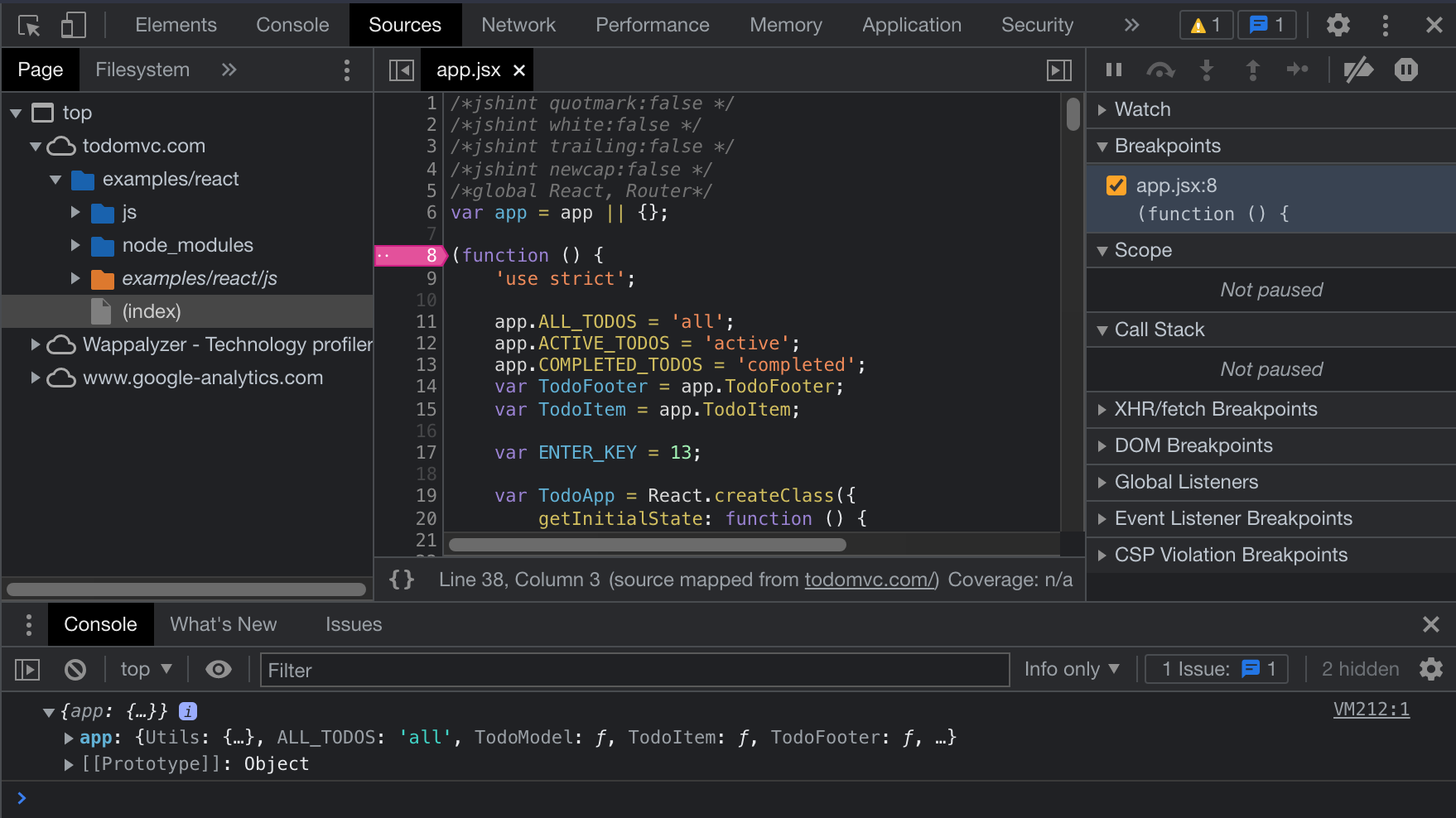Open the Info only log level dropdown

(x=1071, y=669)
